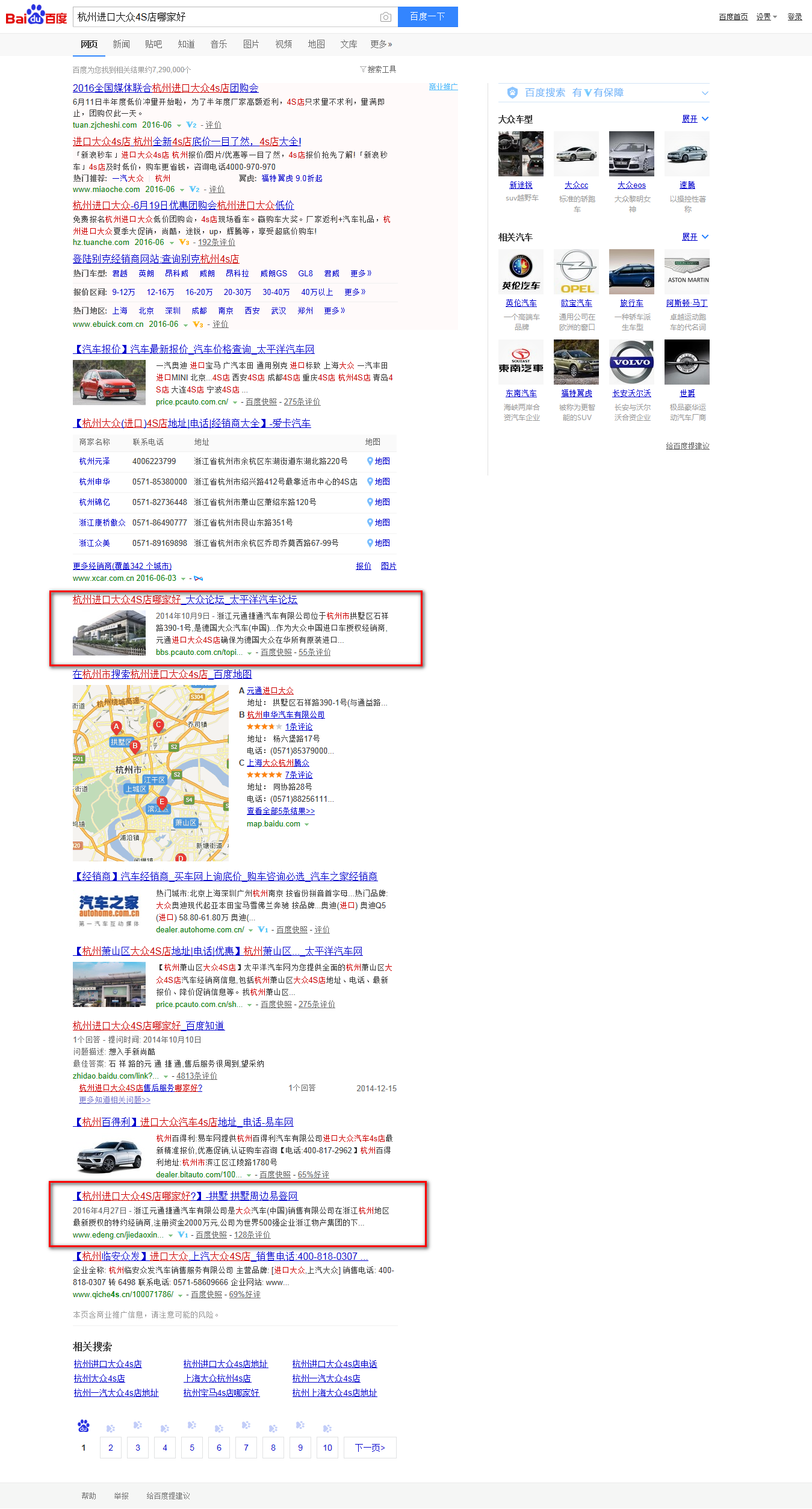Screen dimensions: 812x1509
Task: Click the Baidu logo
Action: tap(36, 16)
